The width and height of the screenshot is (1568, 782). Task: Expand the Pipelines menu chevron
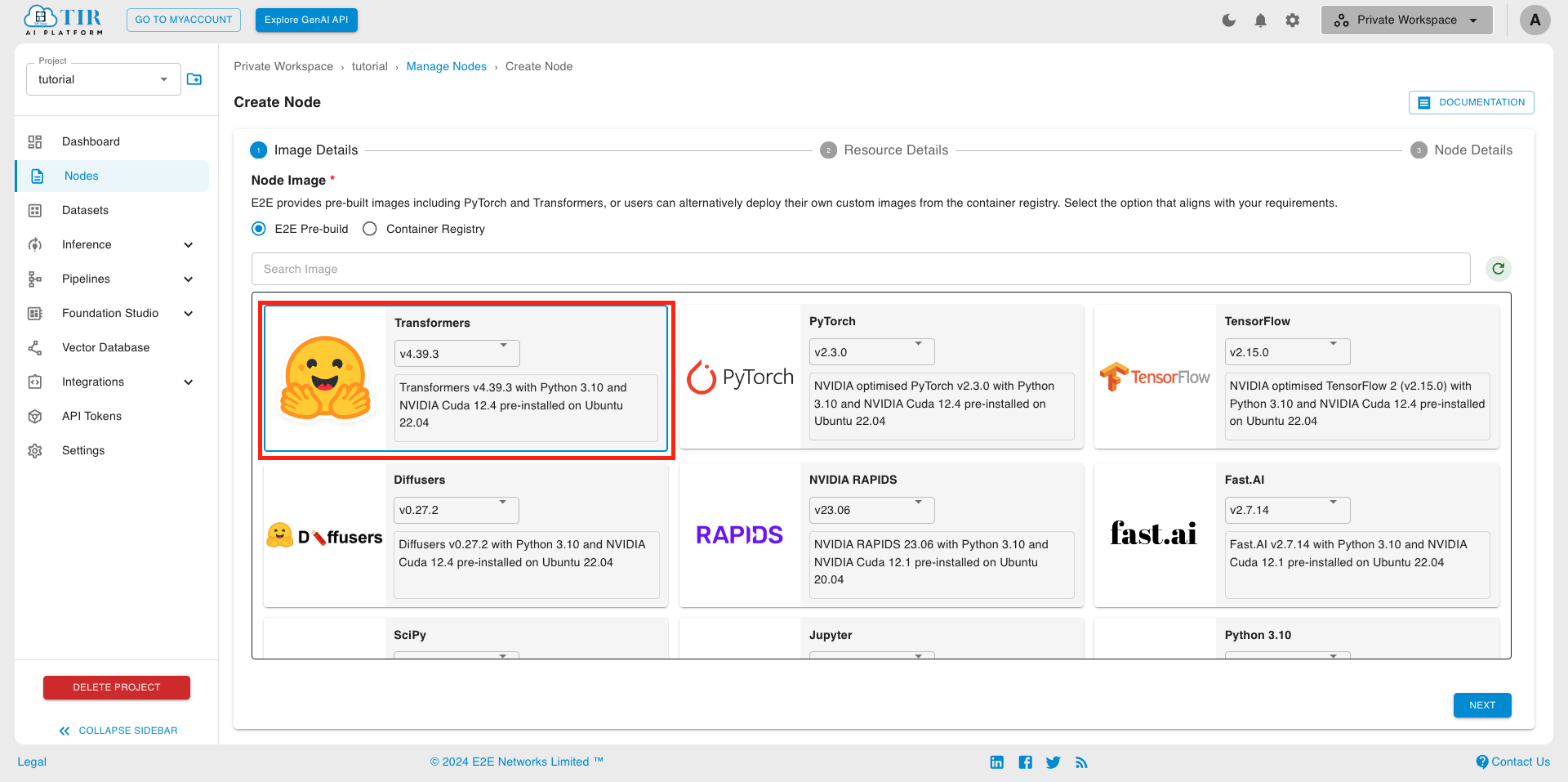point(189,279)
